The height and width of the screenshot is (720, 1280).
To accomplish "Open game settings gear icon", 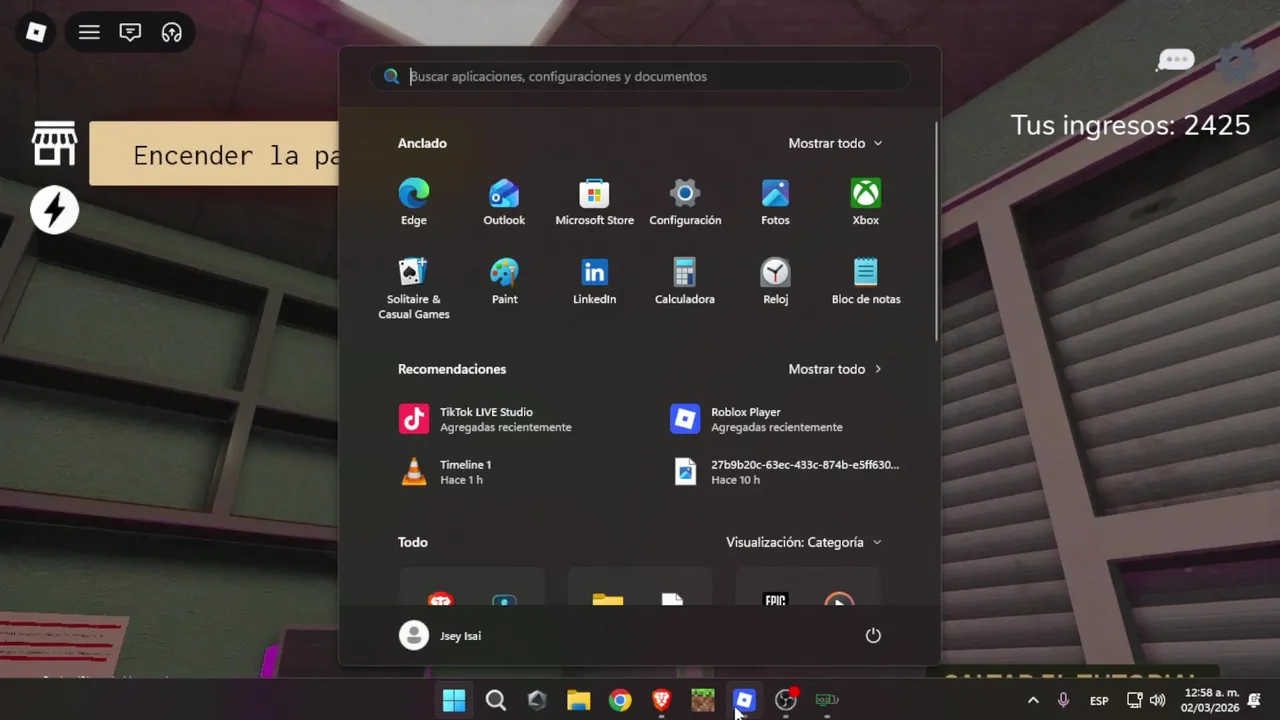I will click(1236, 63).
